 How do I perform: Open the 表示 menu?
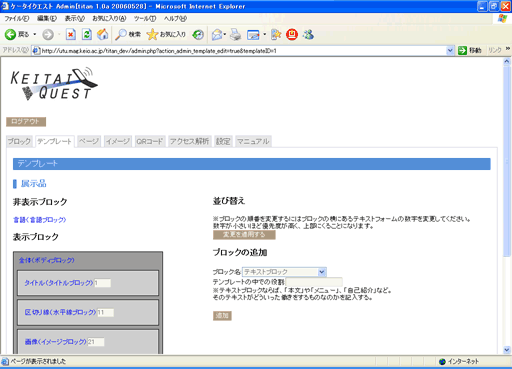(75, 18)
